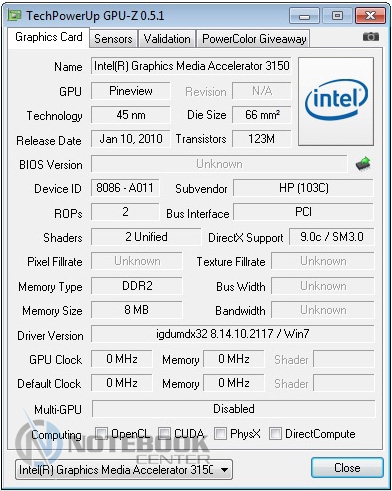Click the Memory Size field 8 MB

coord(137,310)
